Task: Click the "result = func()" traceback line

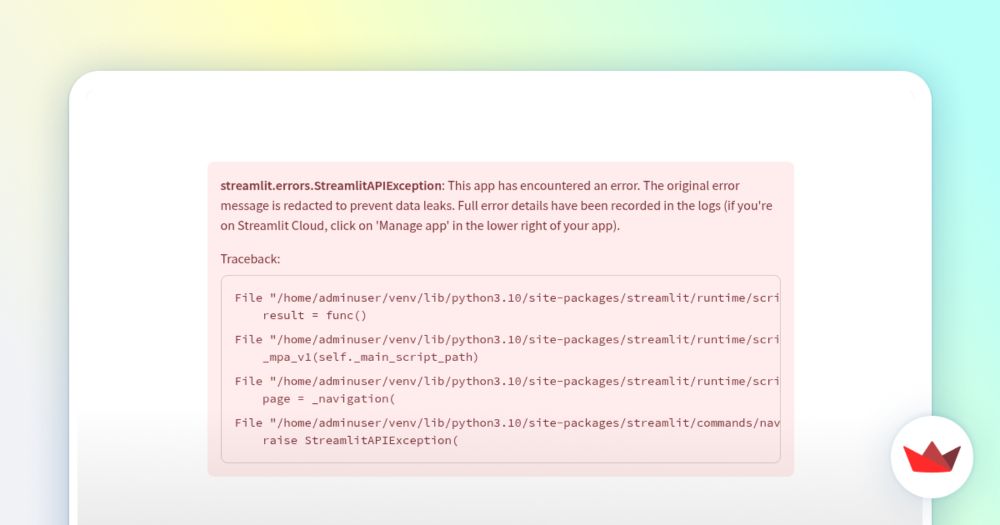Action: 314,315
